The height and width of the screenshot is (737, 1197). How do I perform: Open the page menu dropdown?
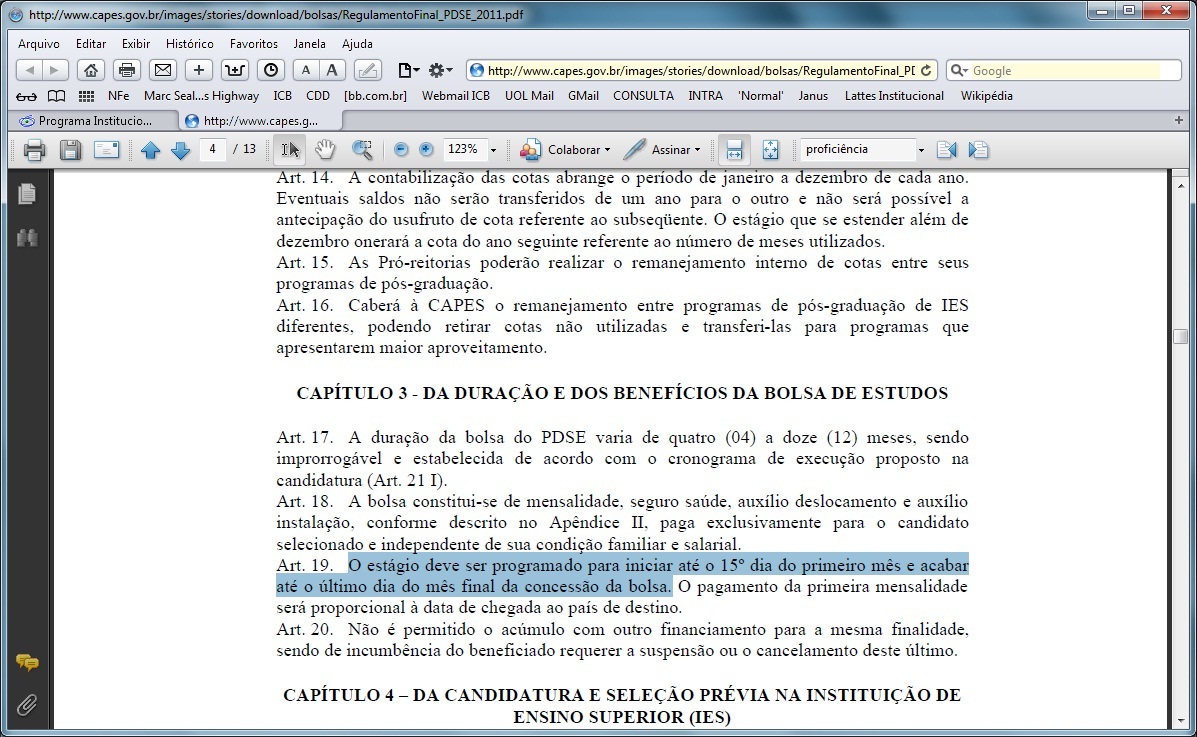pos(408,70)
